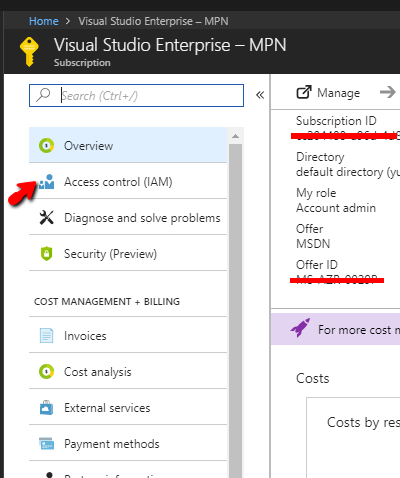
Task: Select the My role label
Action: [316, 193]
